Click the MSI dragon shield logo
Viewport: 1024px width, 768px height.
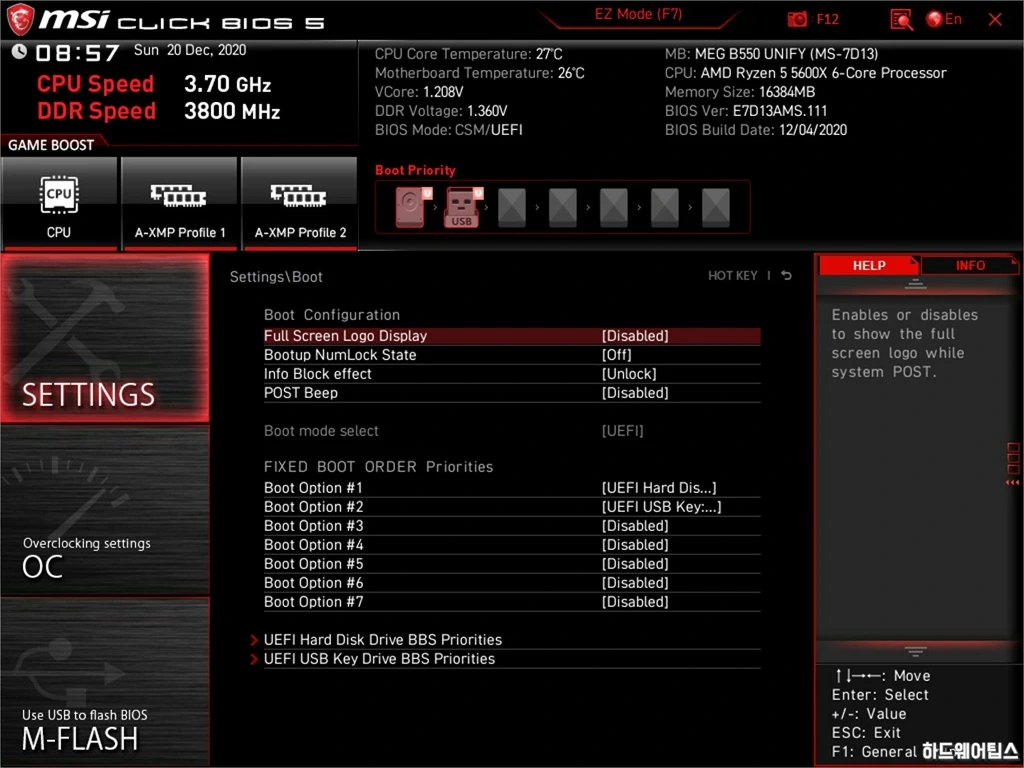click(x=20, y=19)
